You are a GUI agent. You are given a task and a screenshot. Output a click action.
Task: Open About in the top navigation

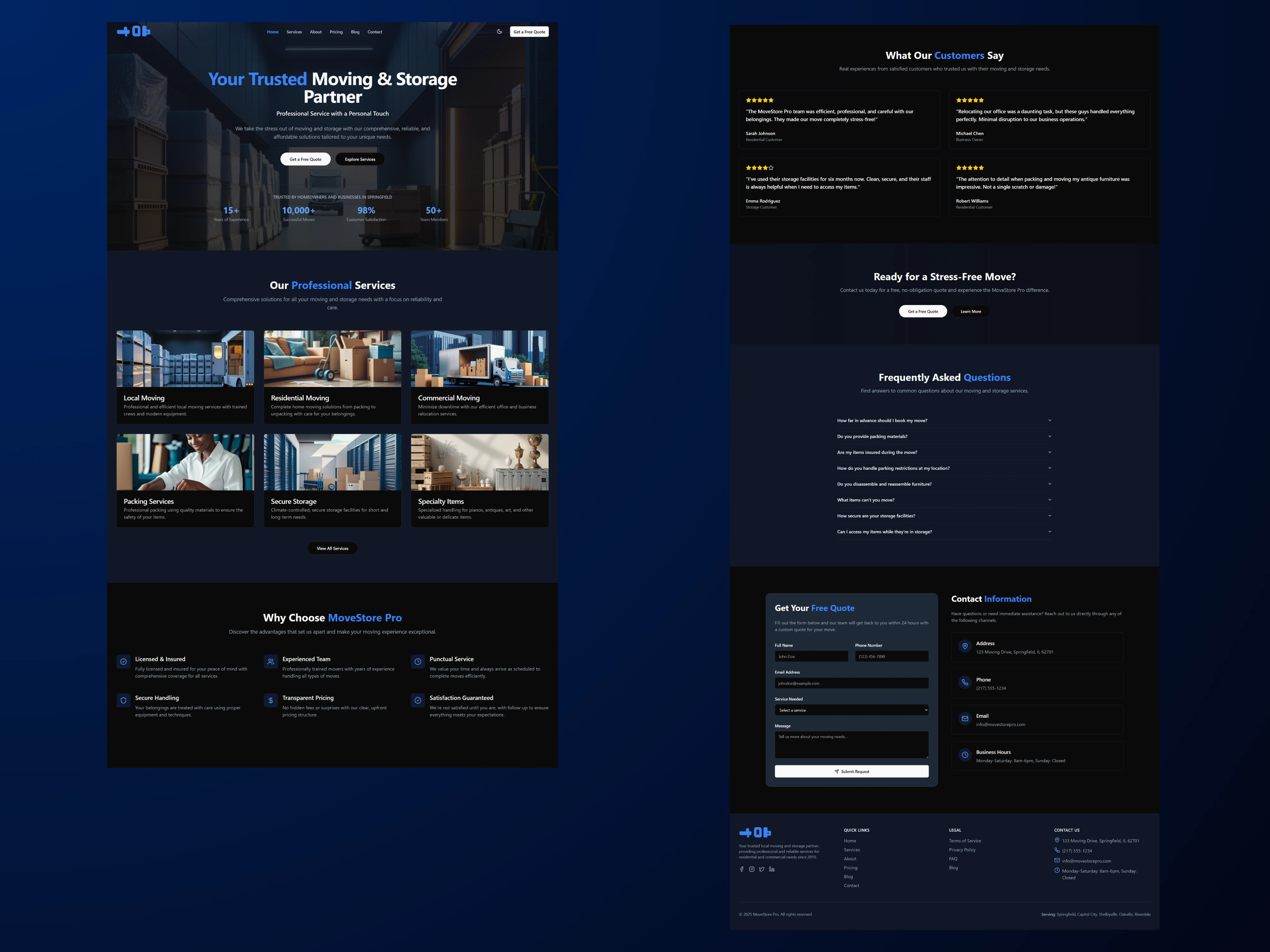316,32
